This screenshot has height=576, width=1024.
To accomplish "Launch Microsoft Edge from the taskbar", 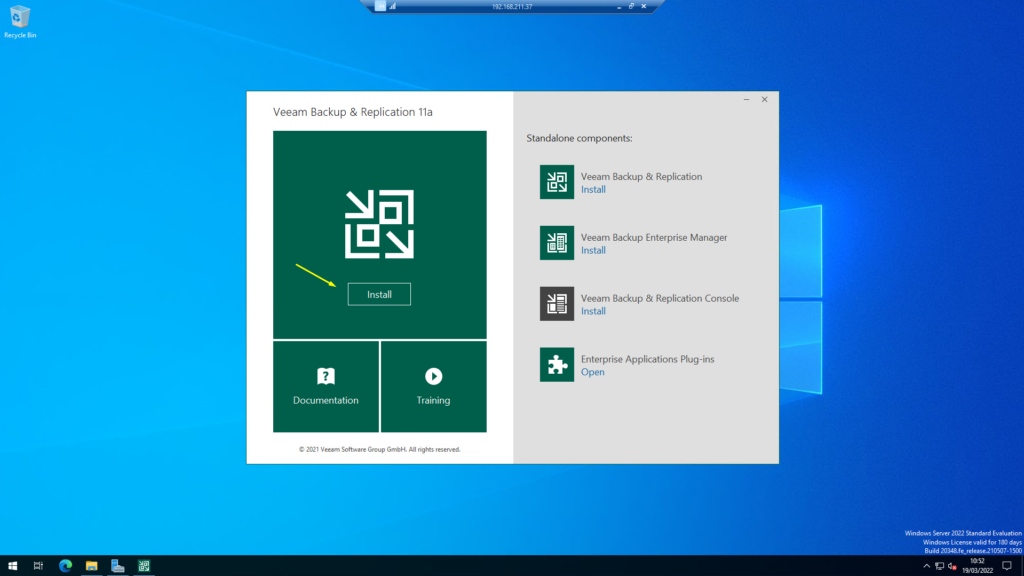I will 65,566.
